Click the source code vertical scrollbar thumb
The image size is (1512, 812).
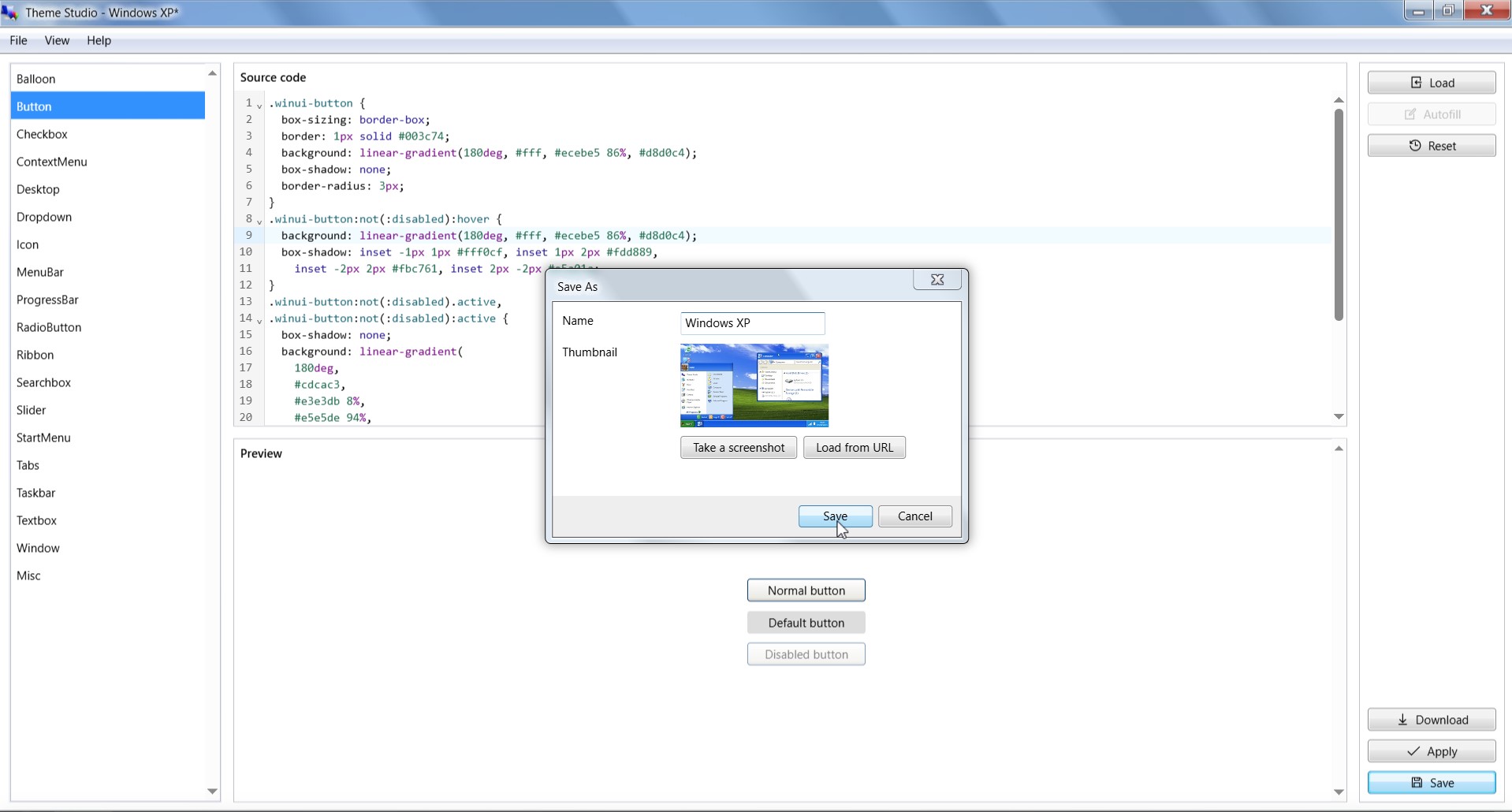[1338, 213]
